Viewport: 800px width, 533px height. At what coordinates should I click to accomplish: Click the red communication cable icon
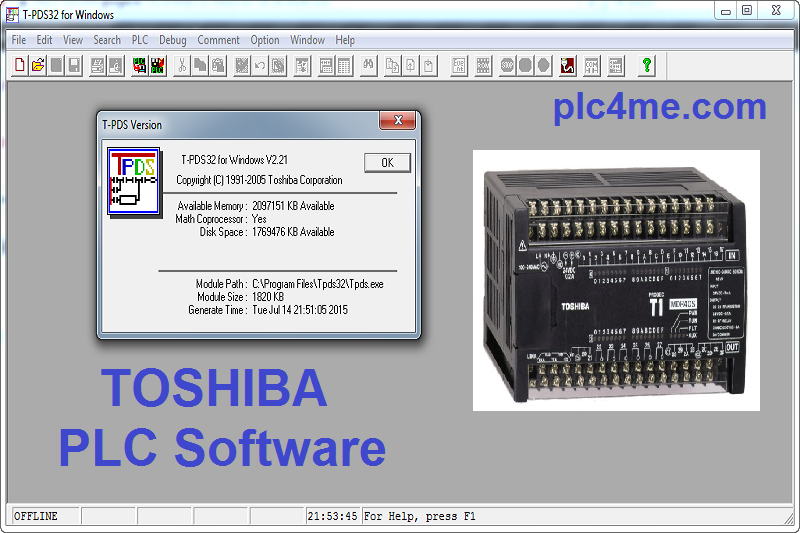[568, 66]
